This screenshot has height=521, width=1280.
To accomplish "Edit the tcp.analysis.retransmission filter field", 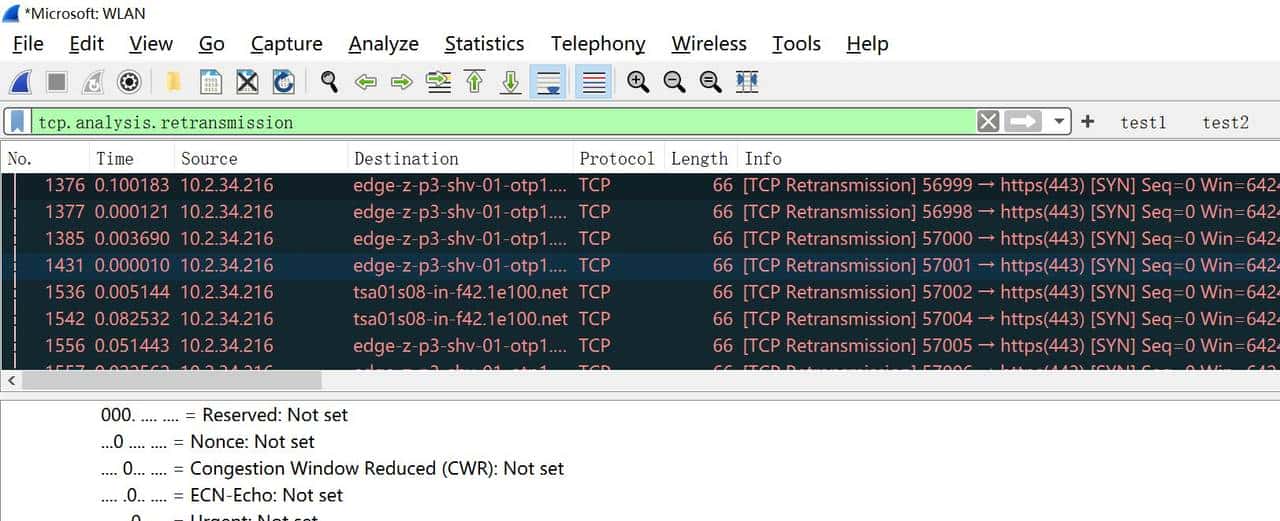I will click(x=503, y=122).
